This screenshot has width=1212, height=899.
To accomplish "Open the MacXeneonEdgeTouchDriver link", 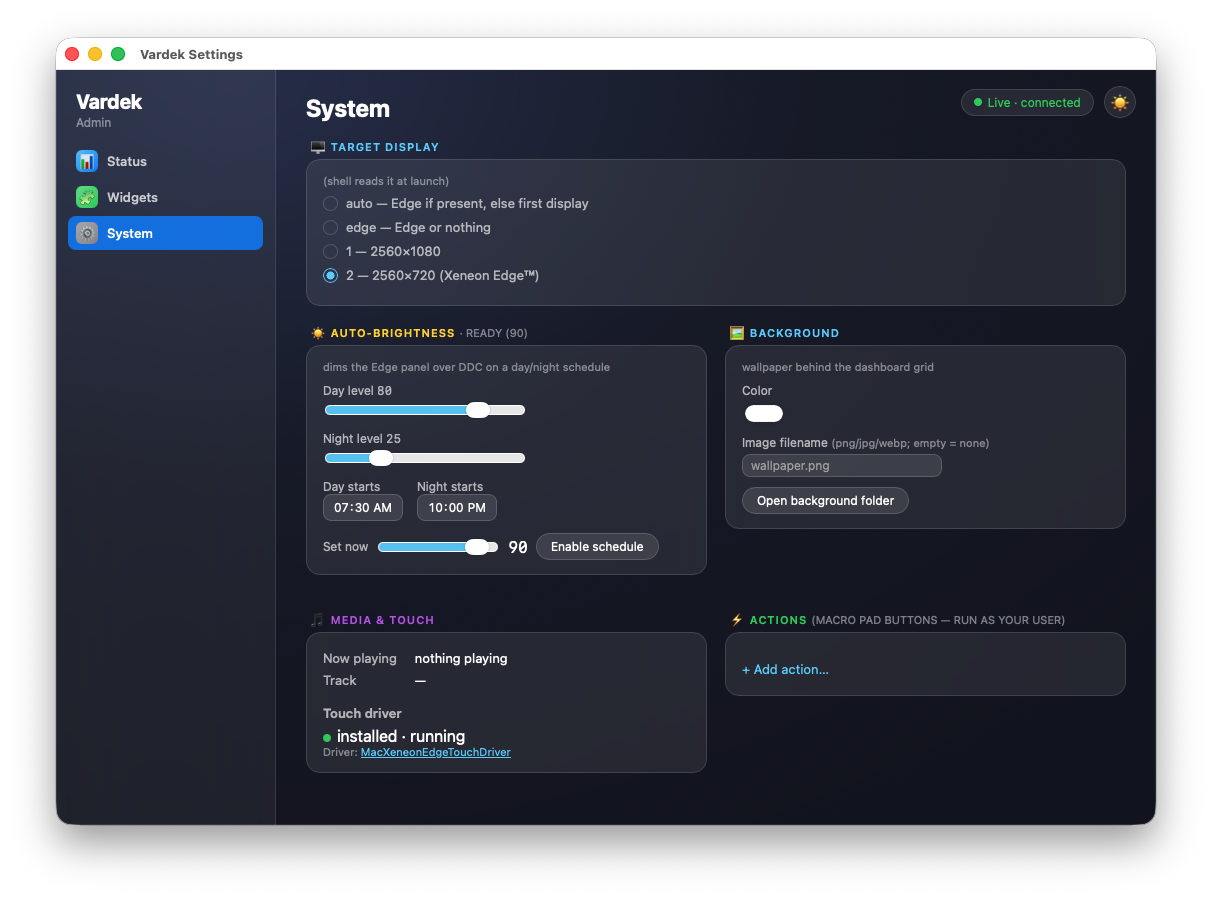I will [x=436, y=752].
